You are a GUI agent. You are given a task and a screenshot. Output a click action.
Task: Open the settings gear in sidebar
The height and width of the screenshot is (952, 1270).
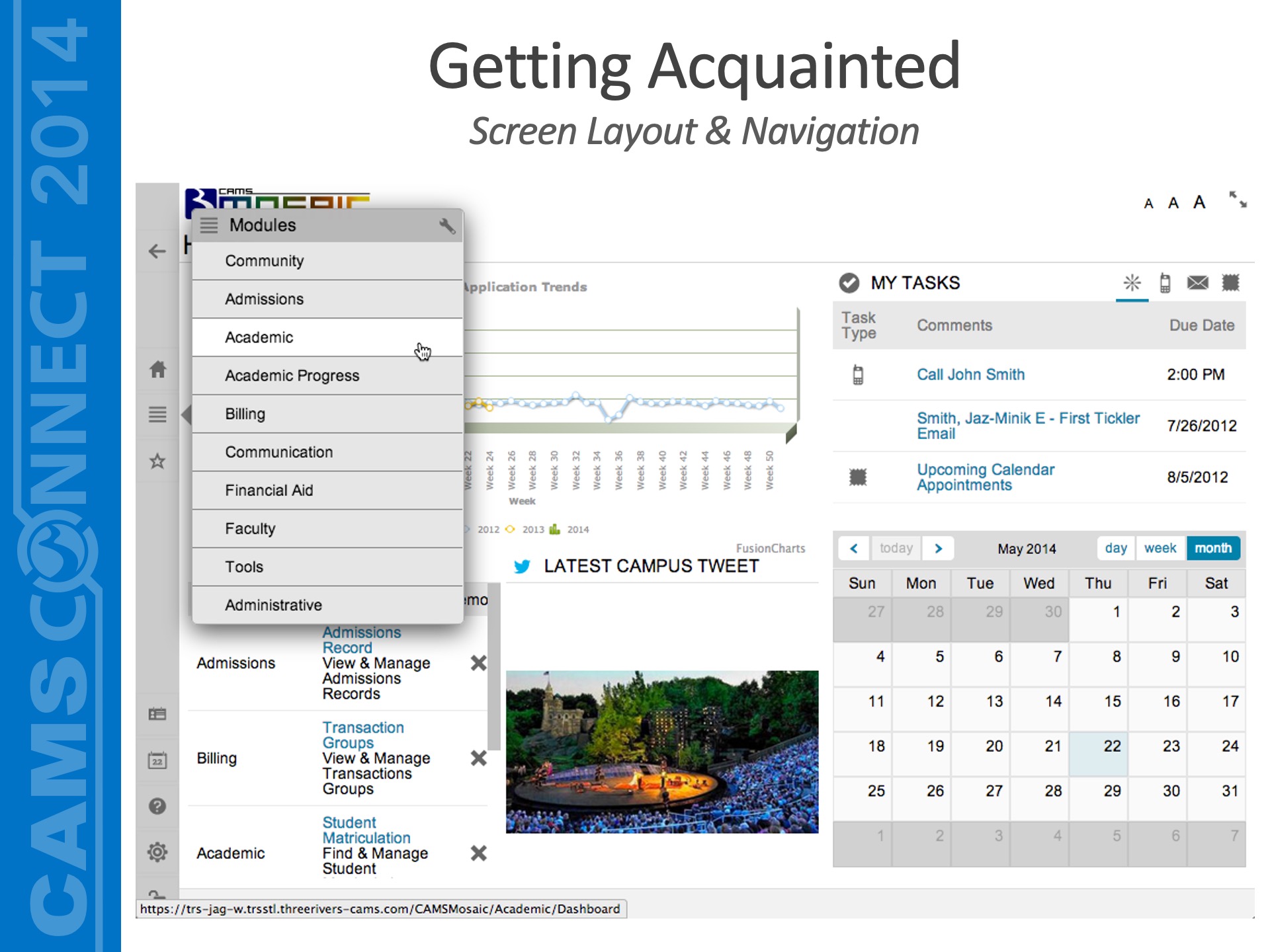pyautogui.click(x=157, y=852)
